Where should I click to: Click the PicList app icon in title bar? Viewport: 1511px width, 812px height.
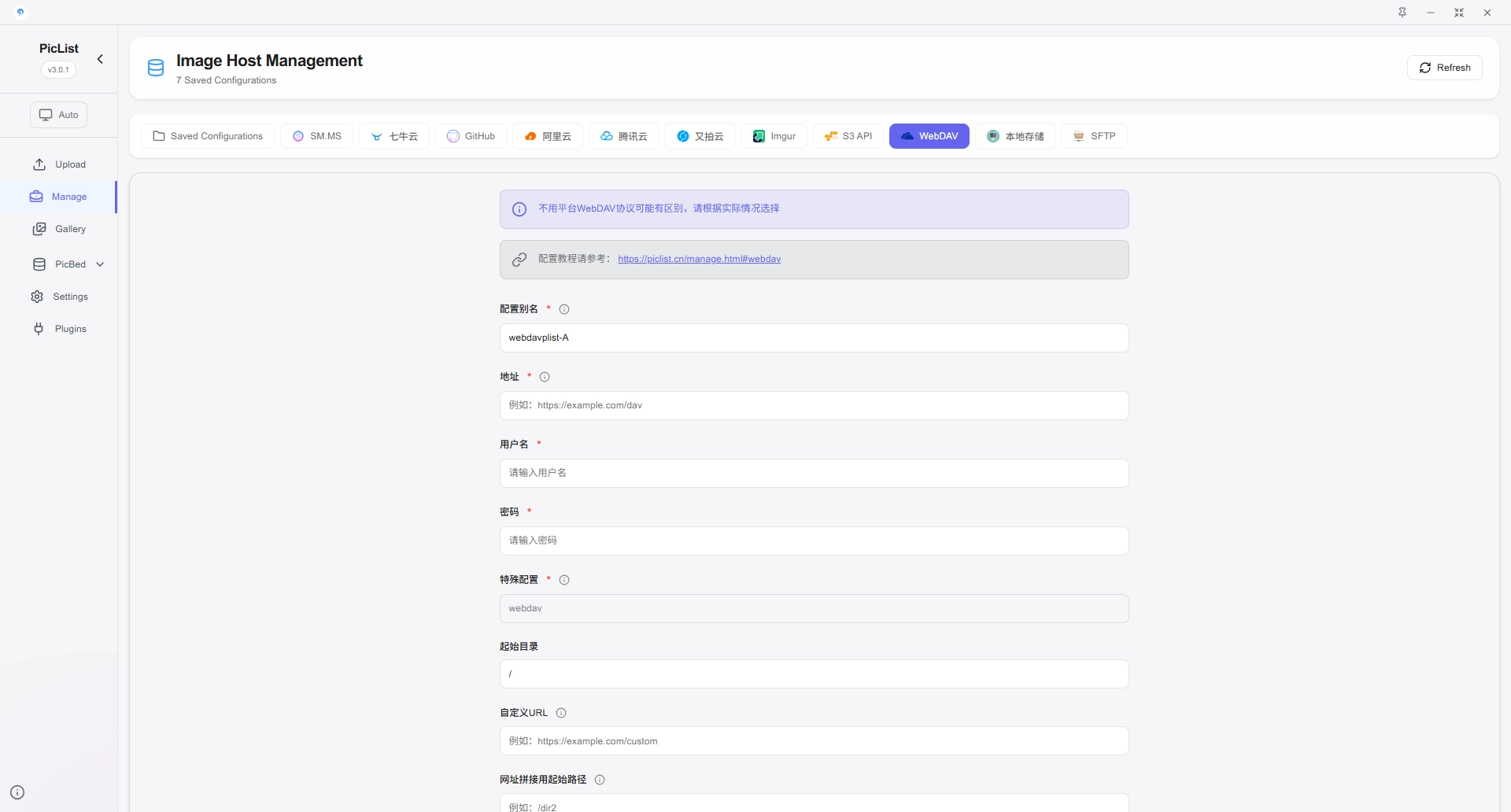(20, 12)
